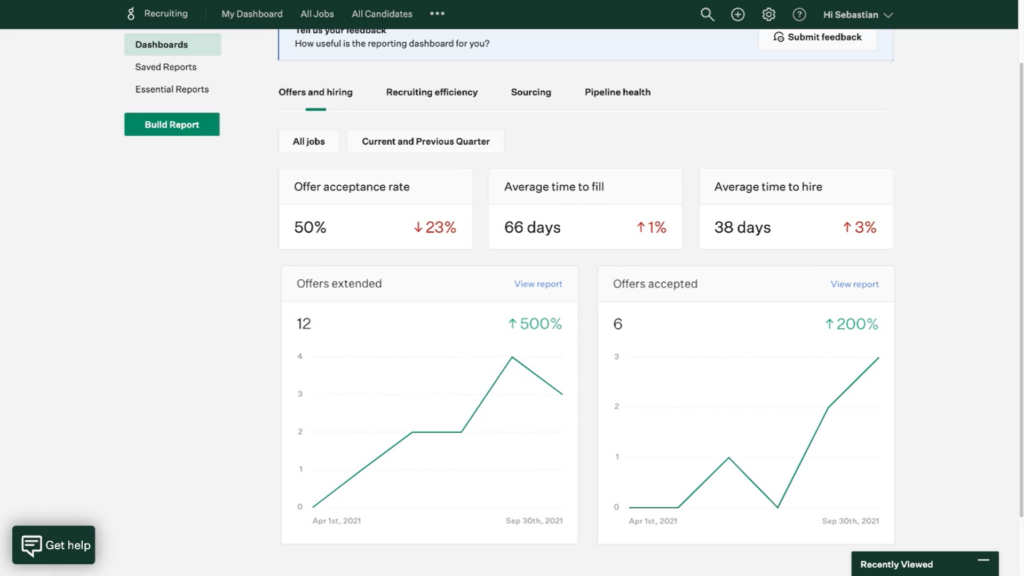The image size is (1024, 576).
Task: Expand the Hi Sebastian account menu
Action: [x=857, y=14]
